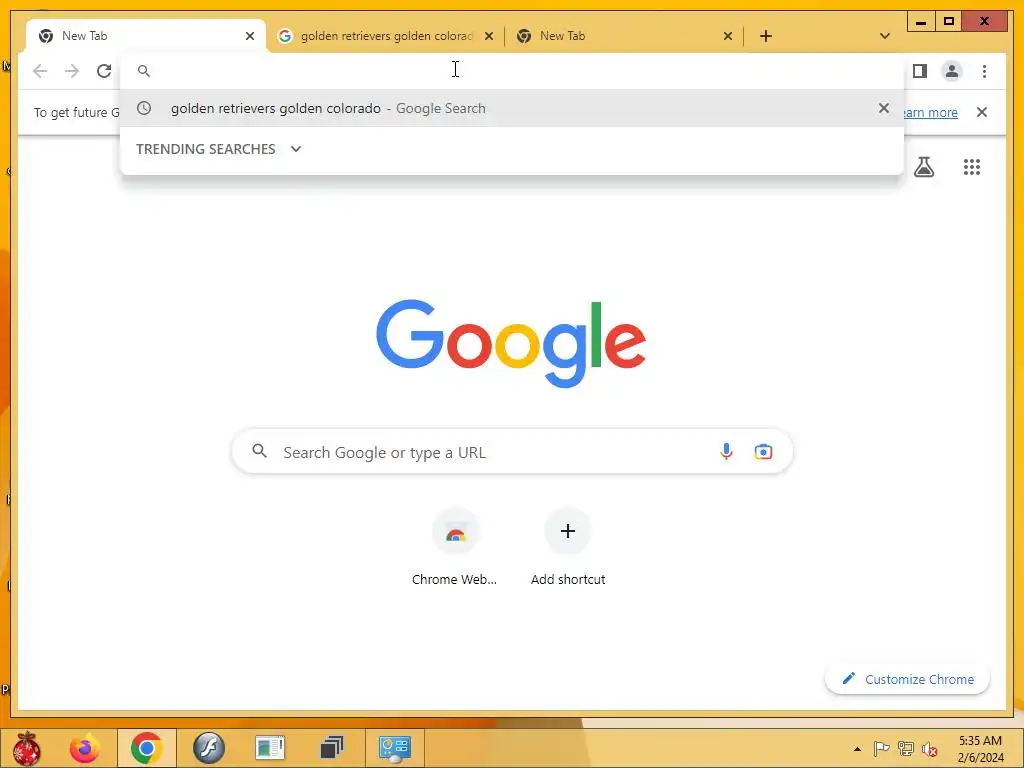The image size is (1024, 768).
Task: Collapse the Trending Searches section
Action: coord(296,149)
